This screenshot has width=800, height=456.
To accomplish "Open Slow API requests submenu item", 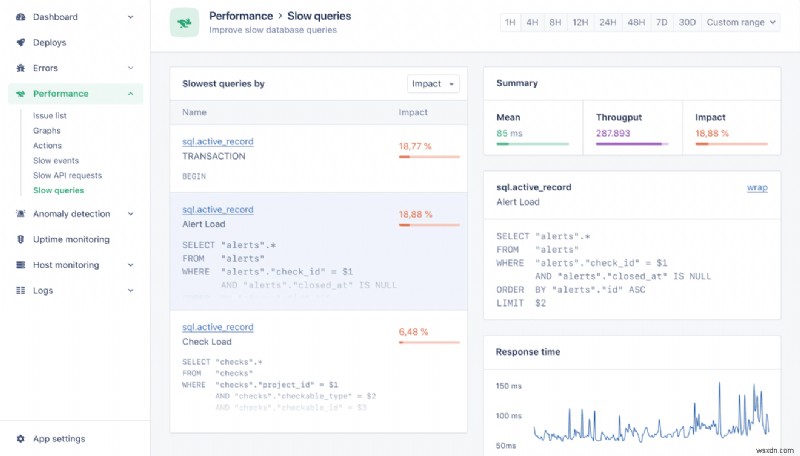I will tap(67, 175).
